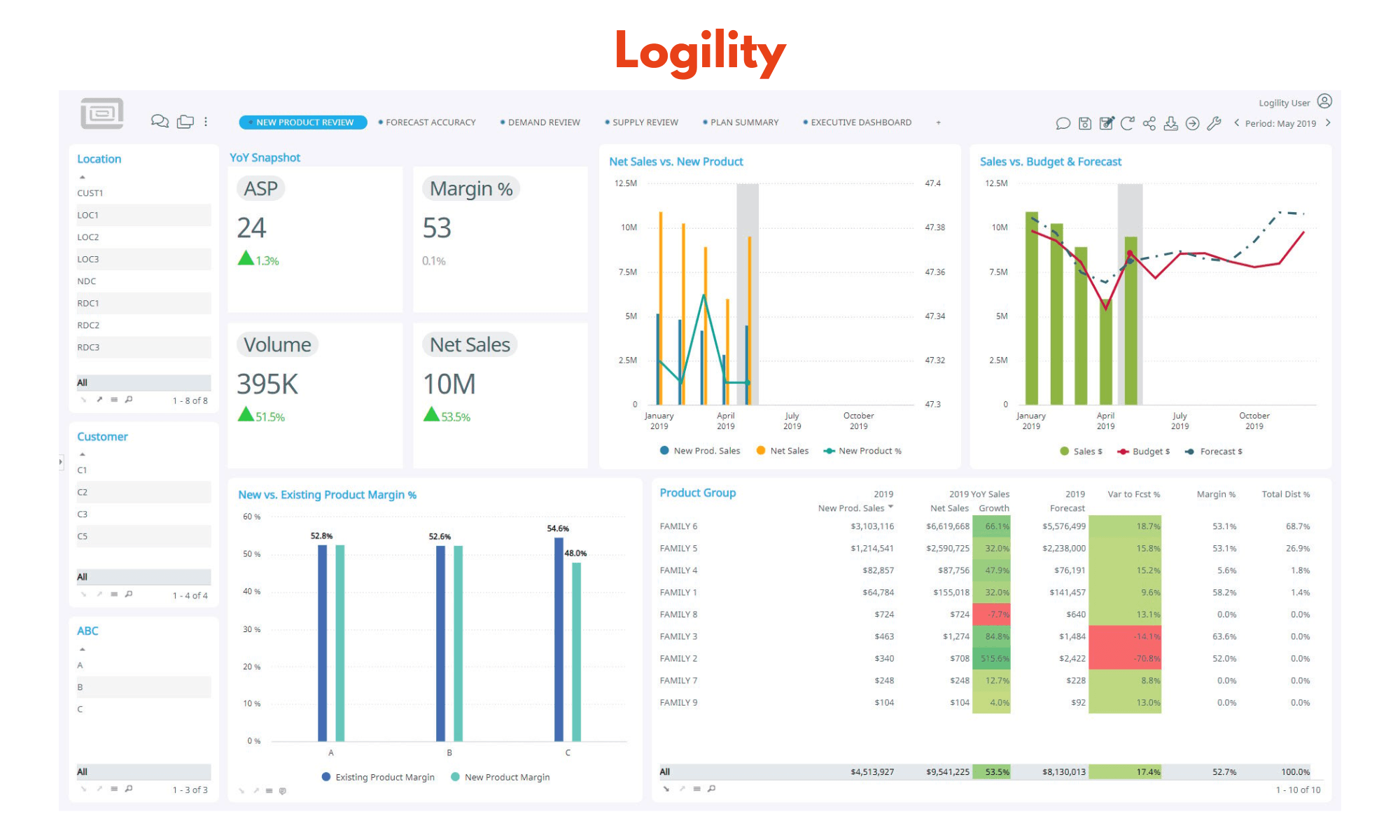Filter by location RDC2

point(143,325)
